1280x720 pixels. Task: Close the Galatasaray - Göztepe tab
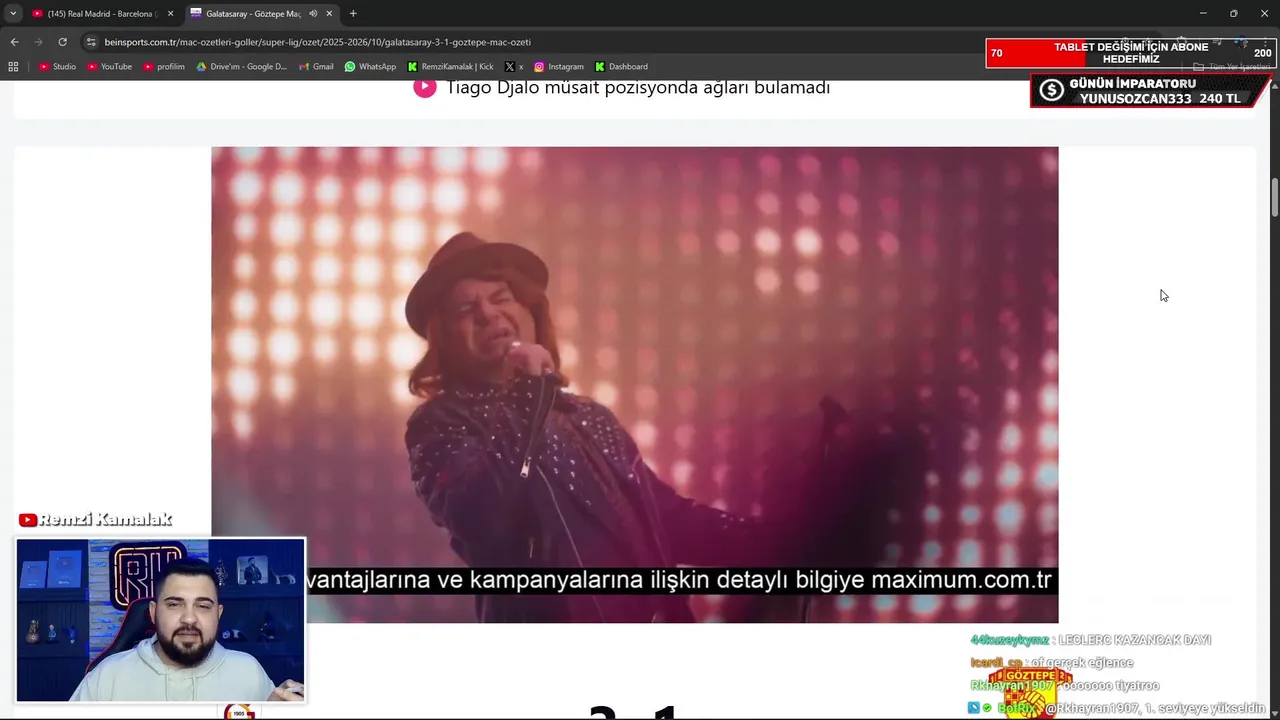(x=329, y=13)
